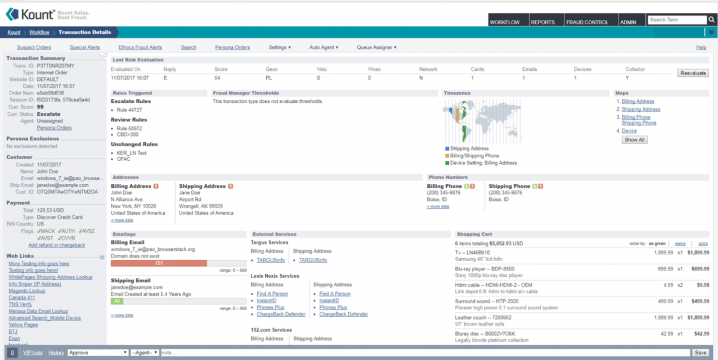Viewport: 718px width, 360px height.
Task: Open the Agent selector dropdown
Action: [145, 353]
